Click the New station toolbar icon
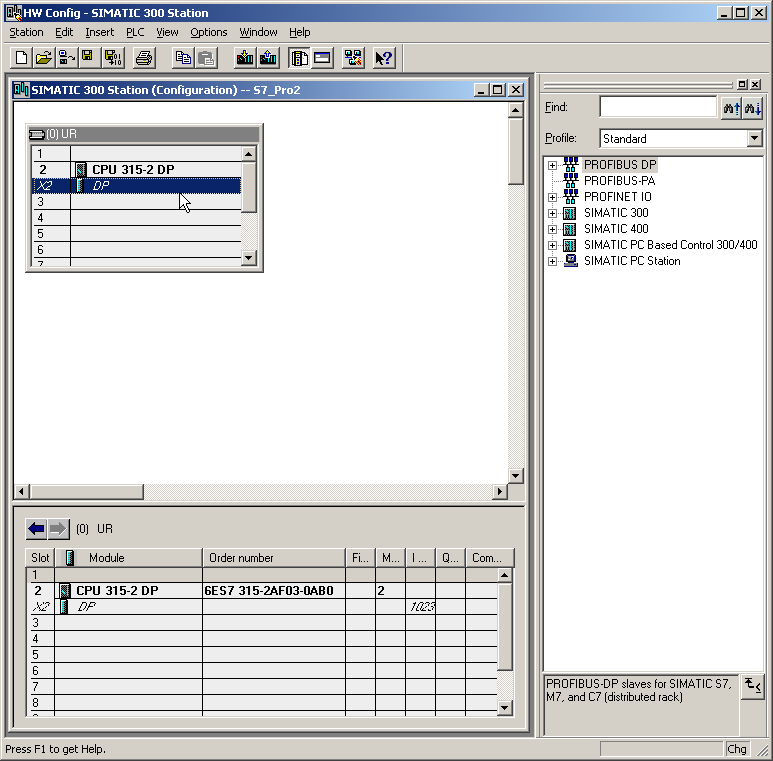 tap(21, 58)
